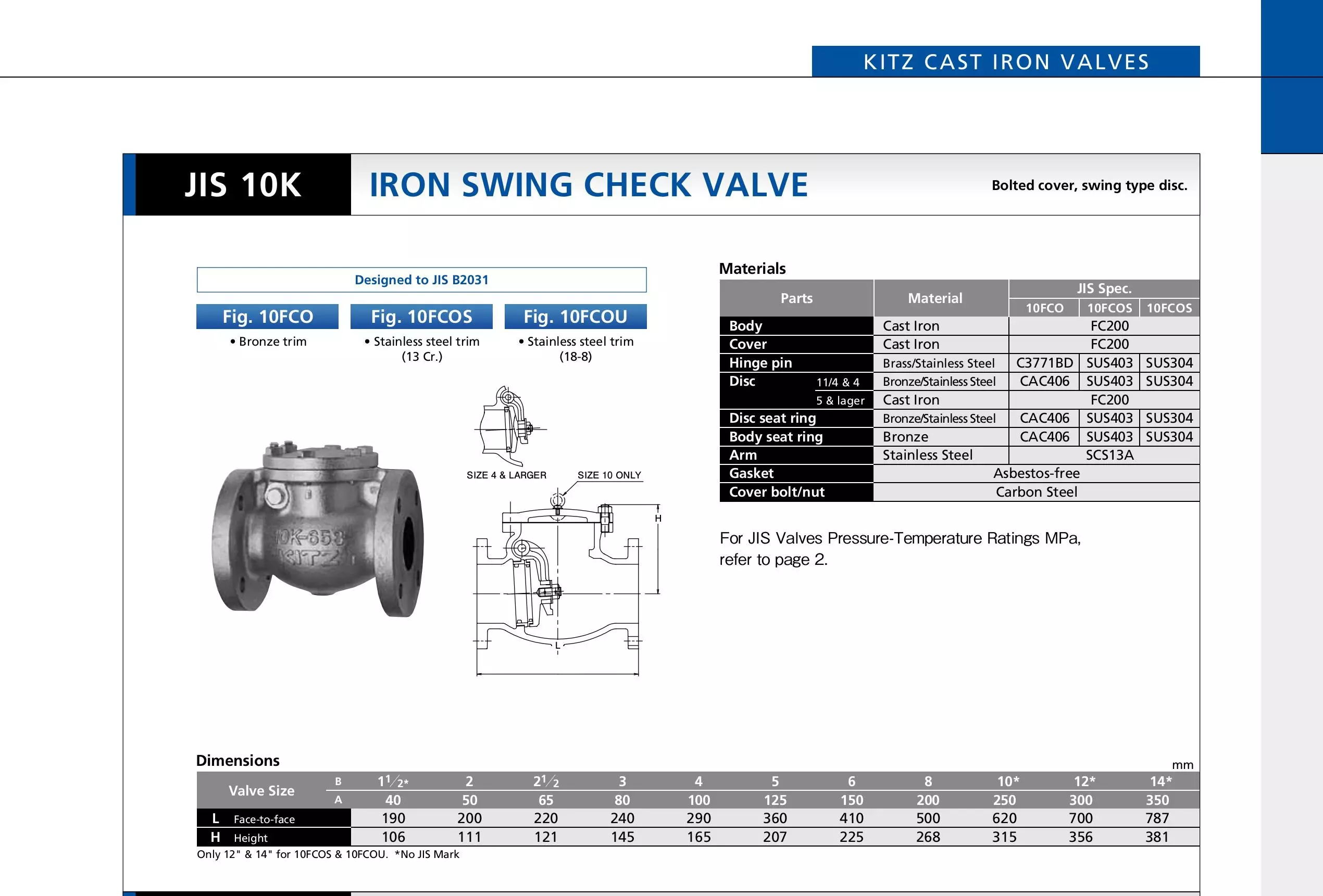Click the KITZ CAST IRON VALVES banner
The height and width of the screenshot is (896, 1323).
point(1005,61)
